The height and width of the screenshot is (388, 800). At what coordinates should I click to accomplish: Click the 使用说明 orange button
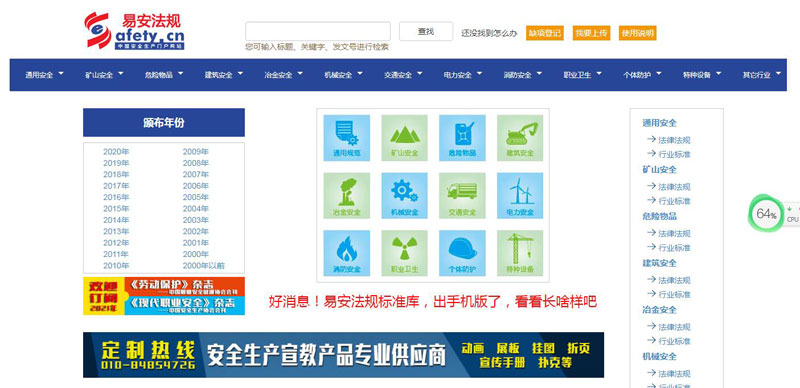(x=637, y=33)
